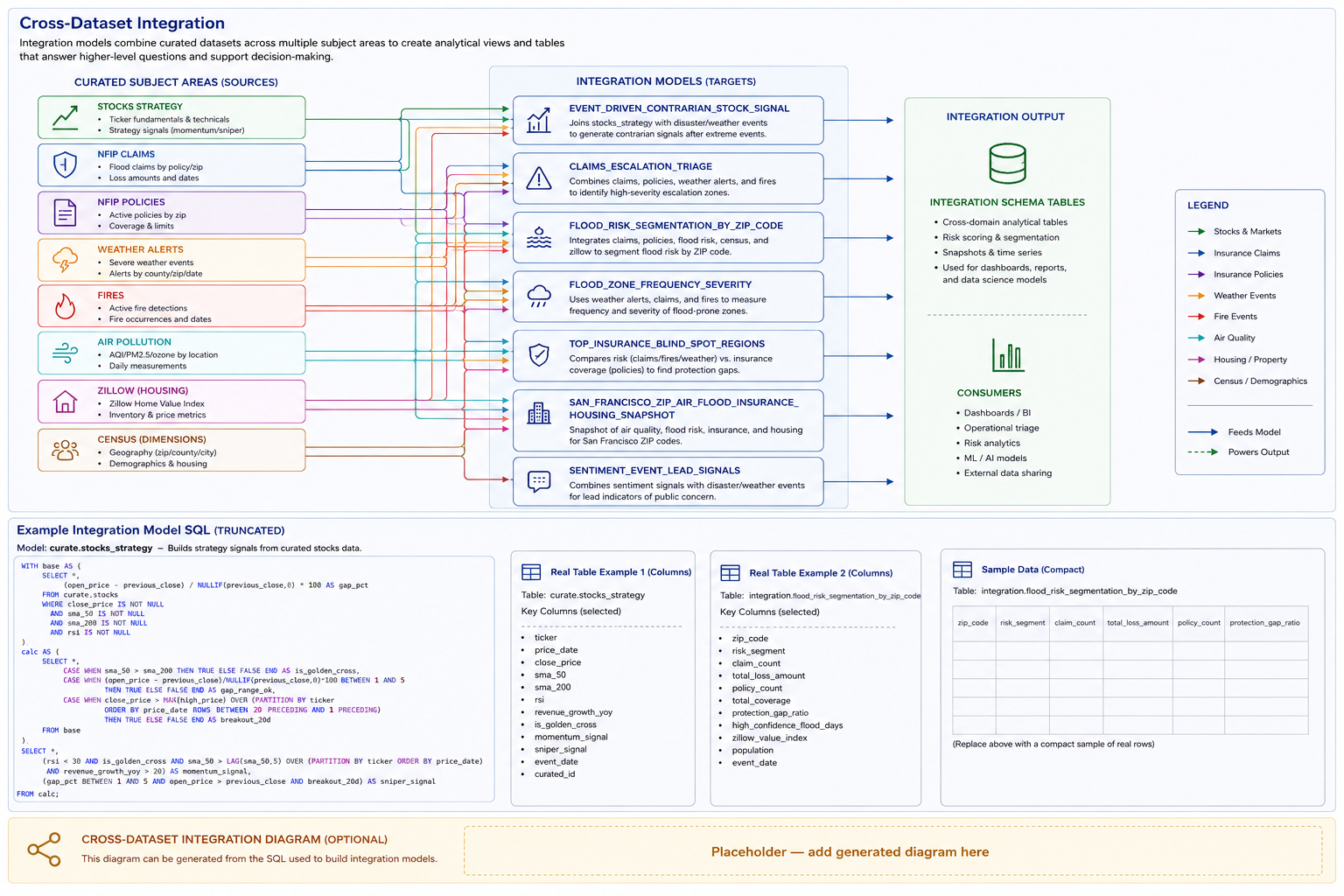This screenshot has width=1344, height=896.
Task: Click the Replace above with compact sample note
Action: coord(1053,745)
